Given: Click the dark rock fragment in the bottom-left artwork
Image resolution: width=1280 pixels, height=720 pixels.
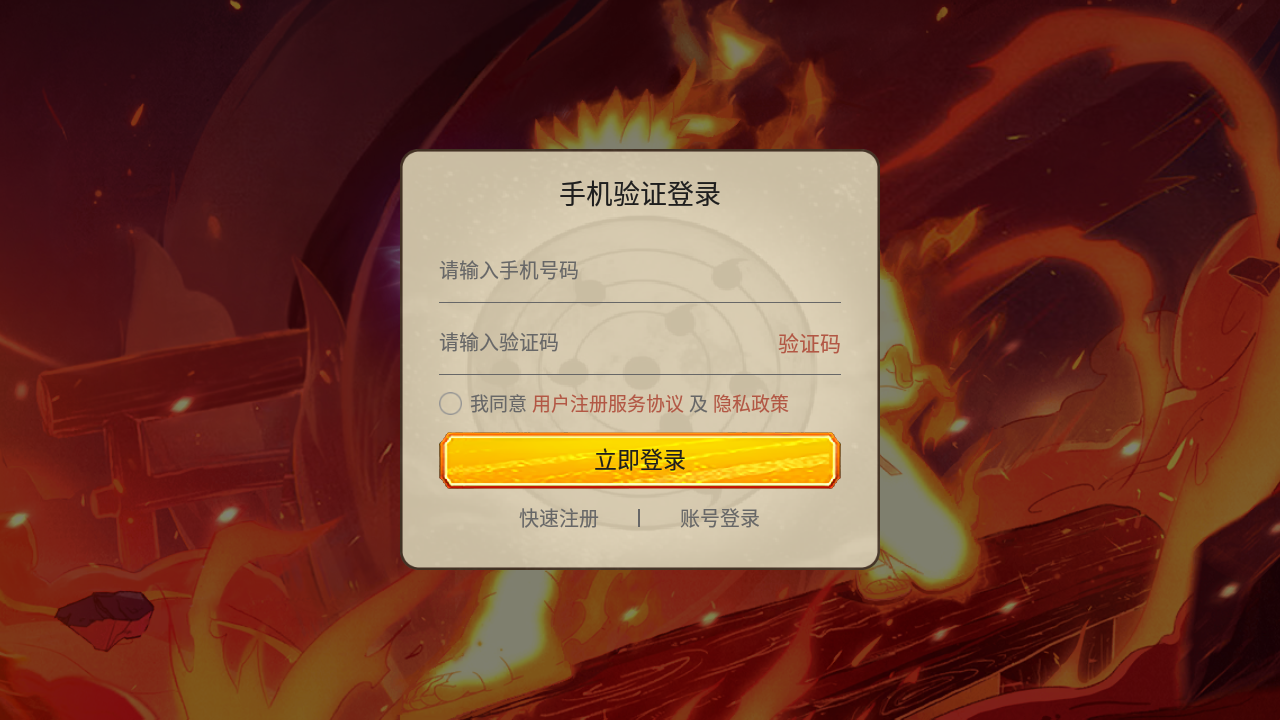Looking at the screenshot, I should click(x=105, y=615).
